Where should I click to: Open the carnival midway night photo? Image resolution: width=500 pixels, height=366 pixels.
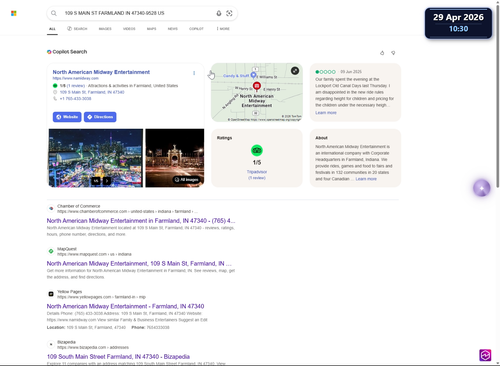(96, 158)
